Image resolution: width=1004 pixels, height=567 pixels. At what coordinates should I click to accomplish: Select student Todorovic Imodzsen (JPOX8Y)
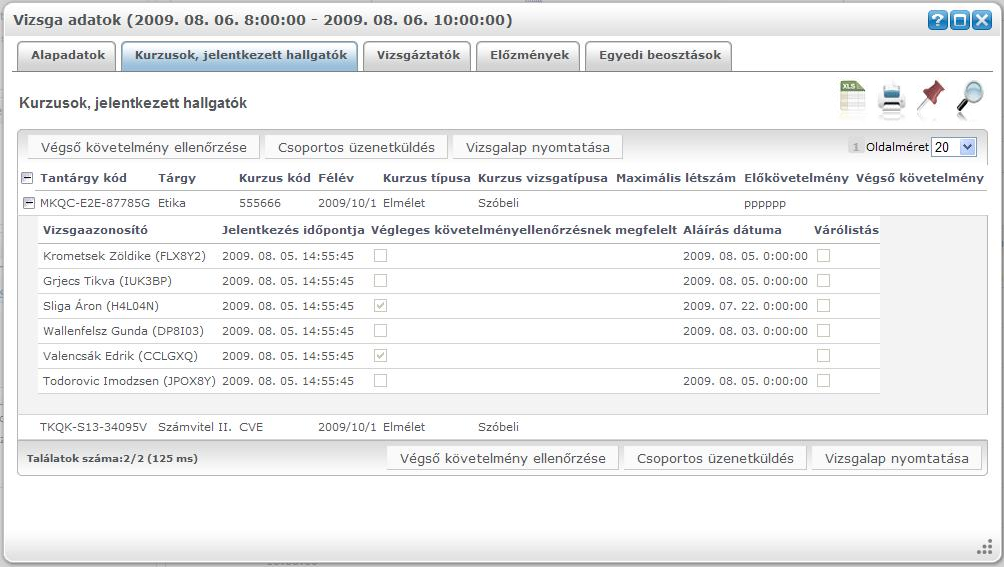pos(129,381)
